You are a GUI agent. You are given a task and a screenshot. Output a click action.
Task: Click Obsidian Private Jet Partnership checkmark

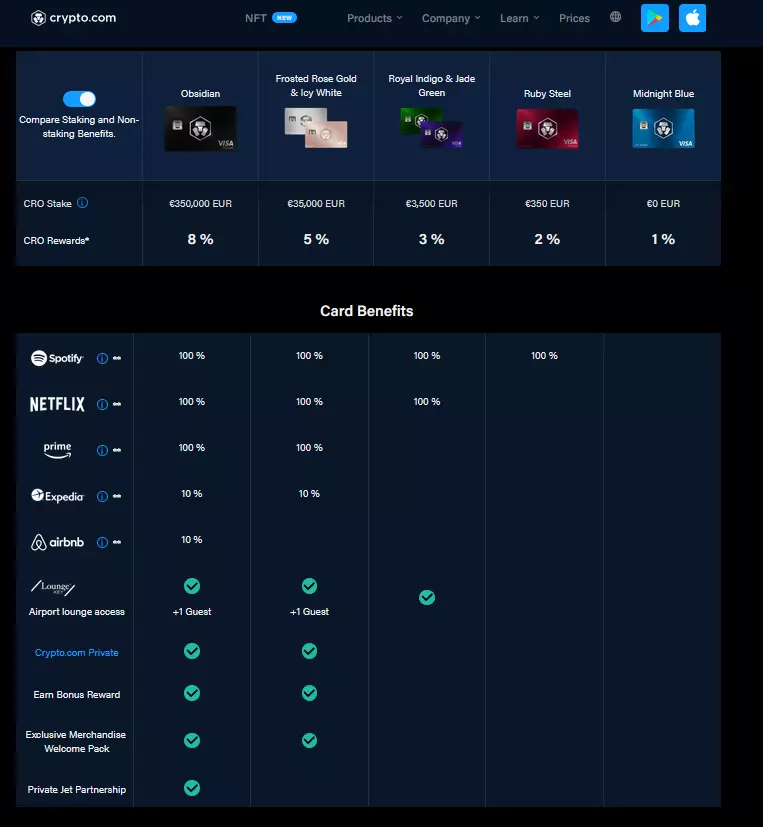[192, 788]
